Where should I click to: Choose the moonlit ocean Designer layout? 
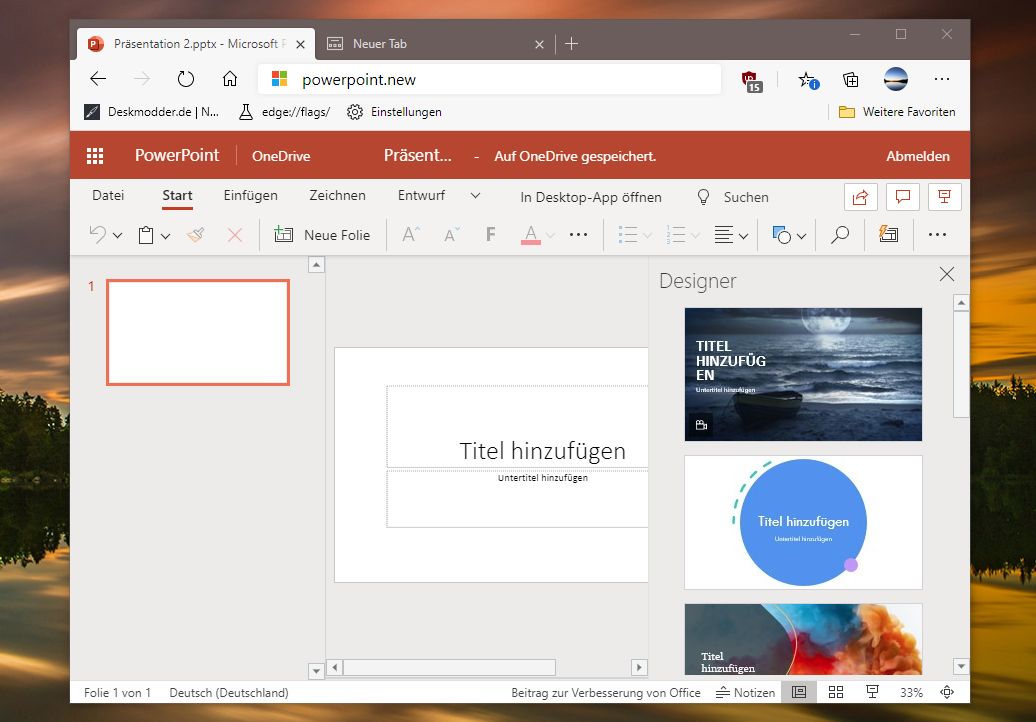[x=803, y=375]
